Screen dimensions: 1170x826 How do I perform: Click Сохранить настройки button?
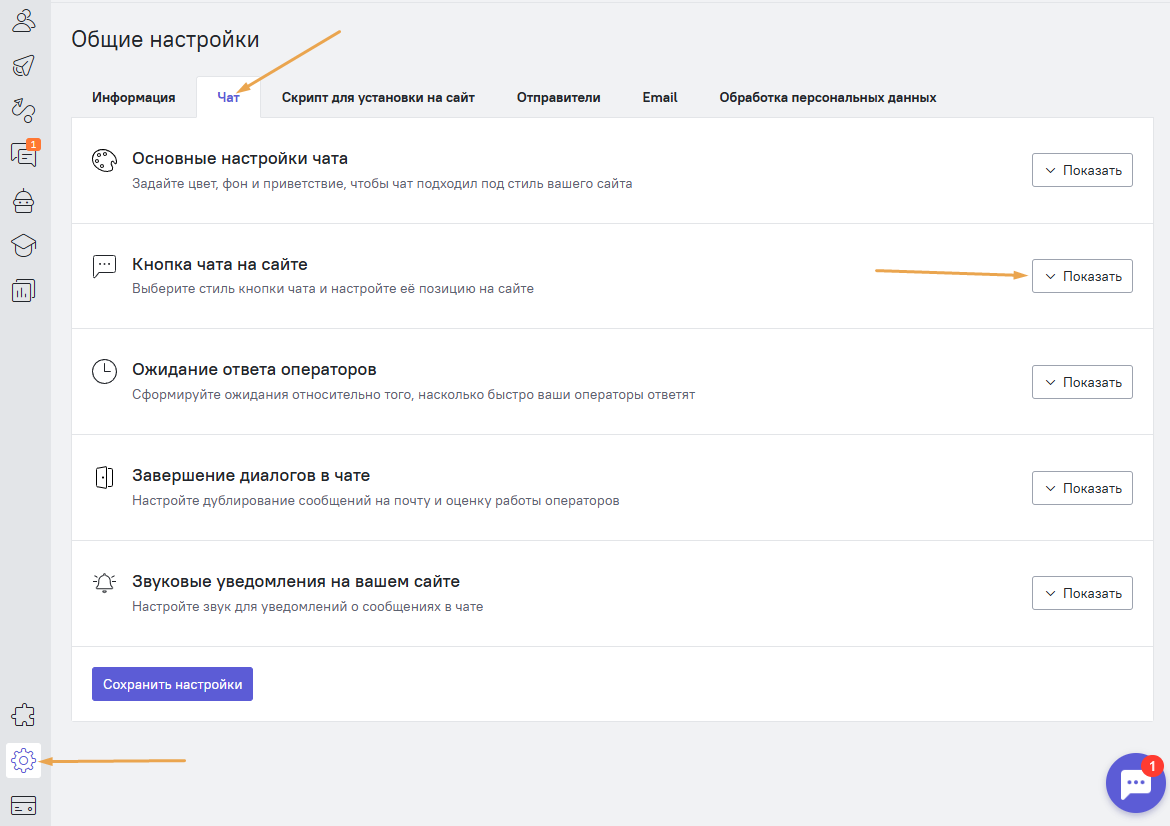[172, 685]
